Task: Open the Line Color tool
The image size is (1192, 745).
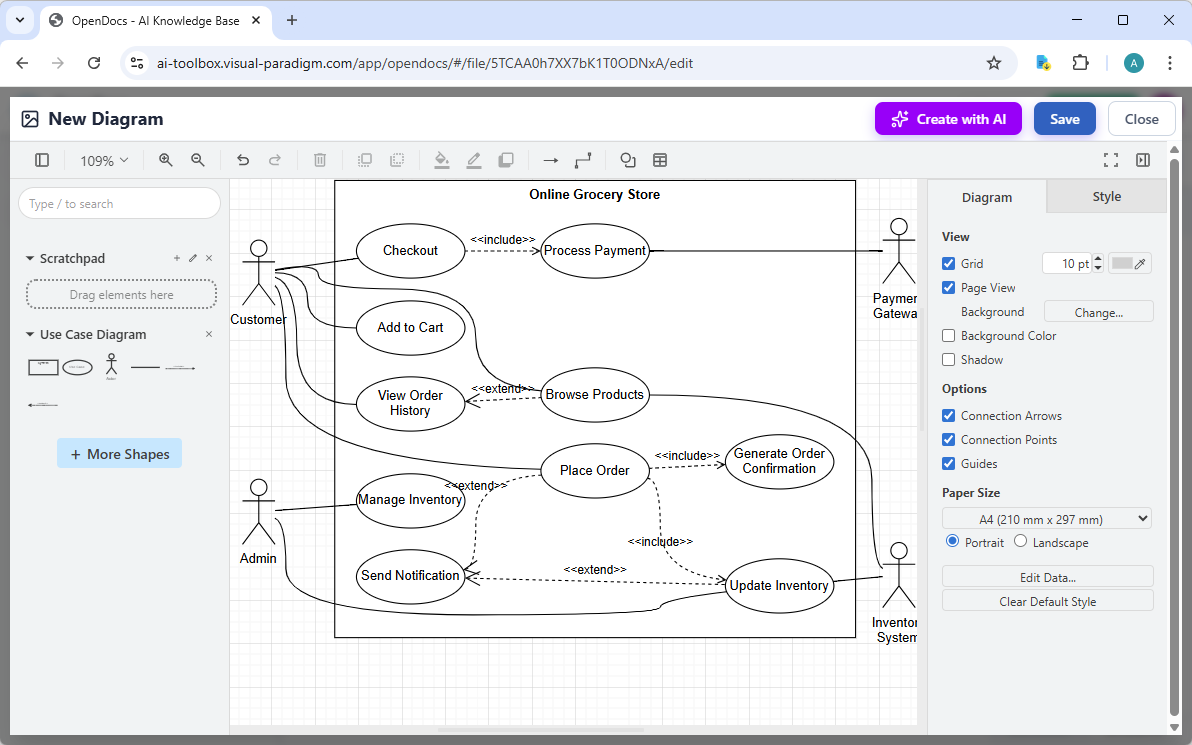Action: click(x=473, y=160)
